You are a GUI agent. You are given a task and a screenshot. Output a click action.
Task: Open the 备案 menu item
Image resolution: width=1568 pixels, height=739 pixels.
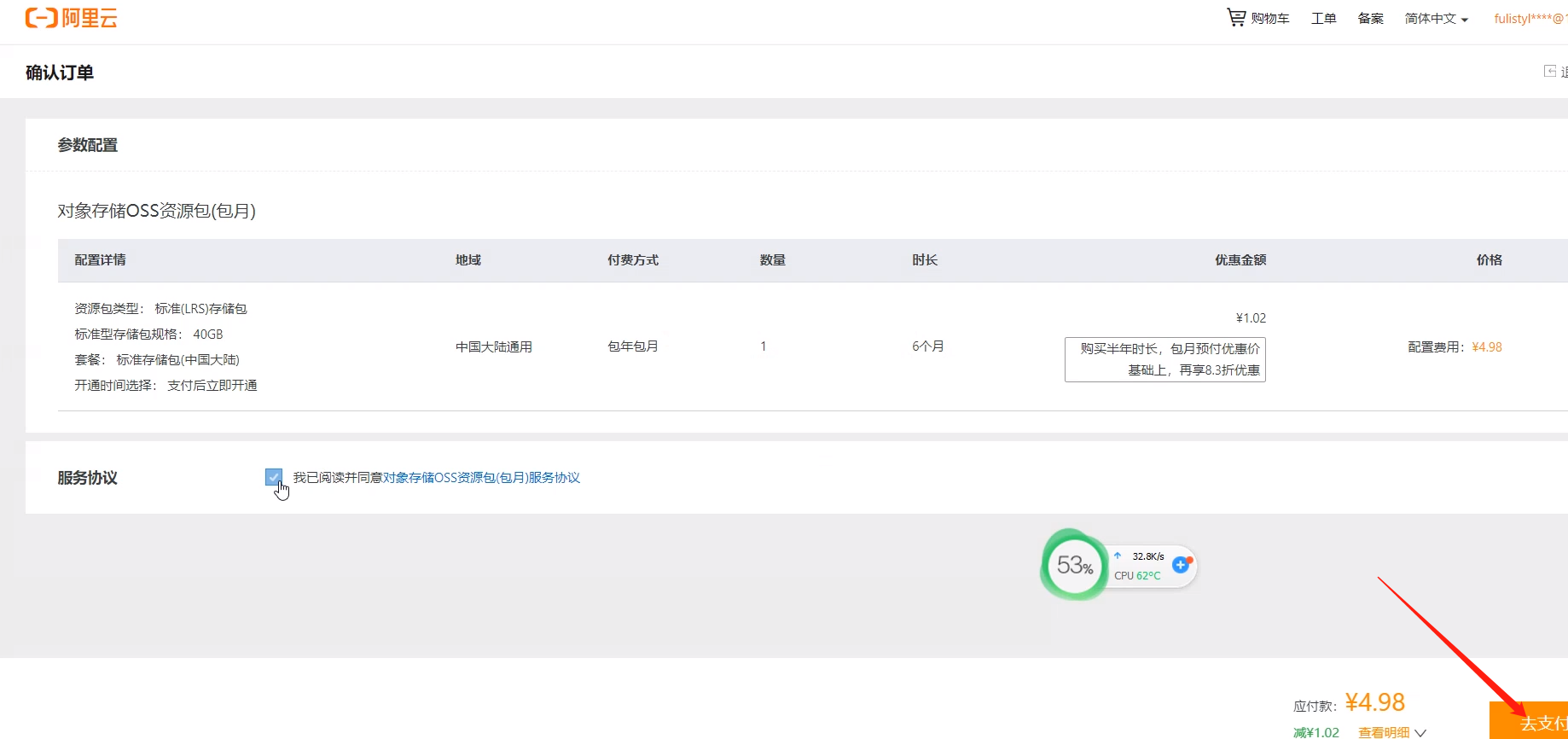click(1370, 18)
